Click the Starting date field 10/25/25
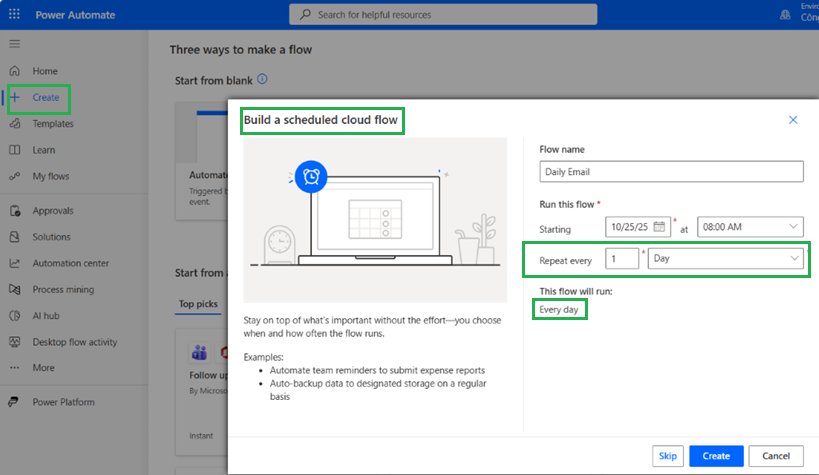 pos(638,227)
